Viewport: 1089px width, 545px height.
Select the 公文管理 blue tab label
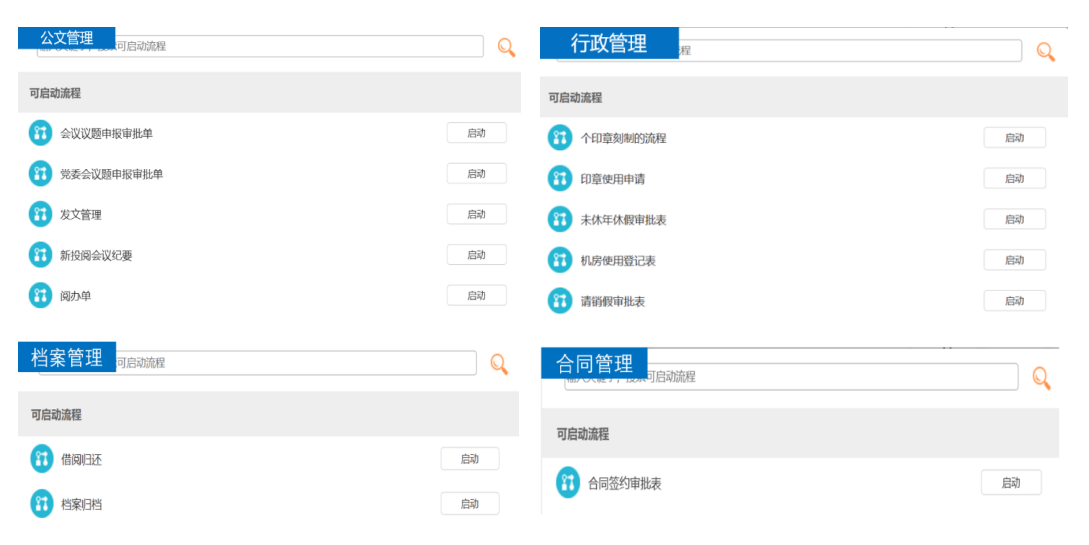pos(67,38)
